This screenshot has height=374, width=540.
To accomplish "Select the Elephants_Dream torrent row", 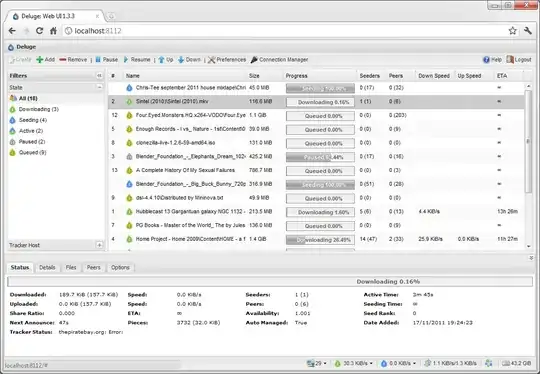I will pyautogui.click(x=316, y=157).
